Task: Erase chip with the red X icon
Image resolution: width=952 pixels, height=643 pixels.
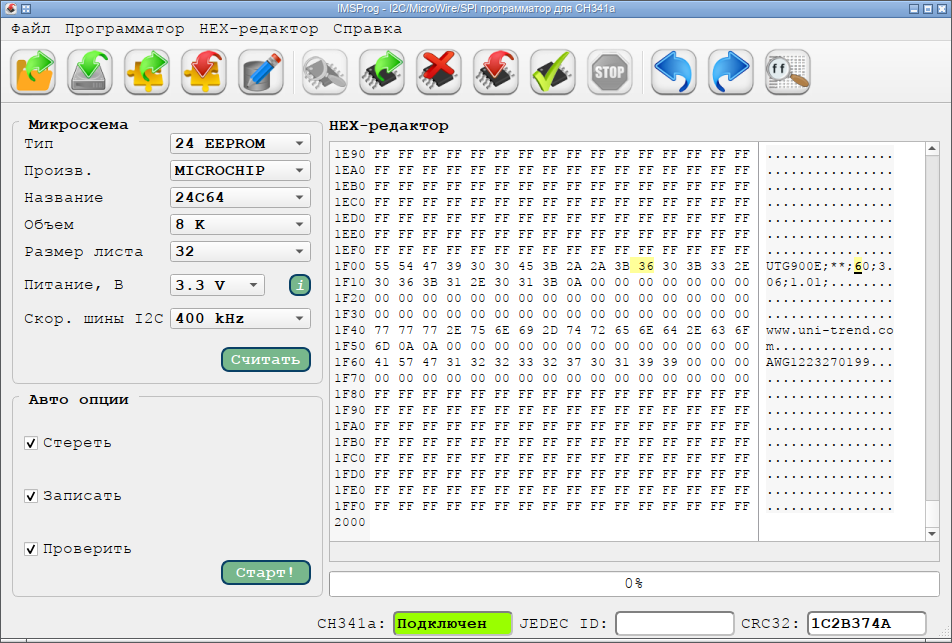Action: pyautogui.click(x=439, y=72)
